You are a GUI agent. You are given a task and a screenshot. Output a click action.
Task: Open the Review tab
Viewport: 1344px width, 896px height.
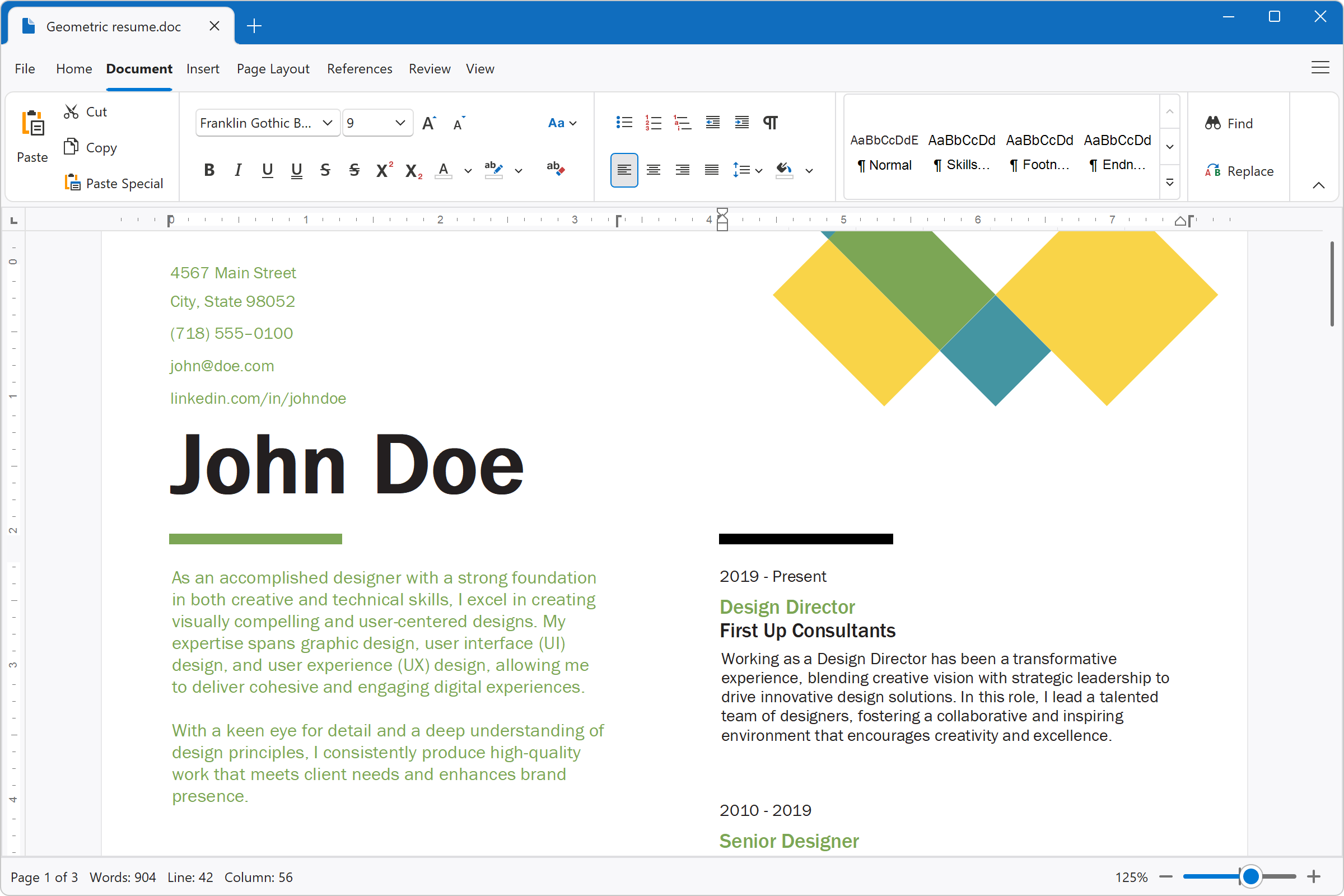pyautogui.click(x=429, y=68)
